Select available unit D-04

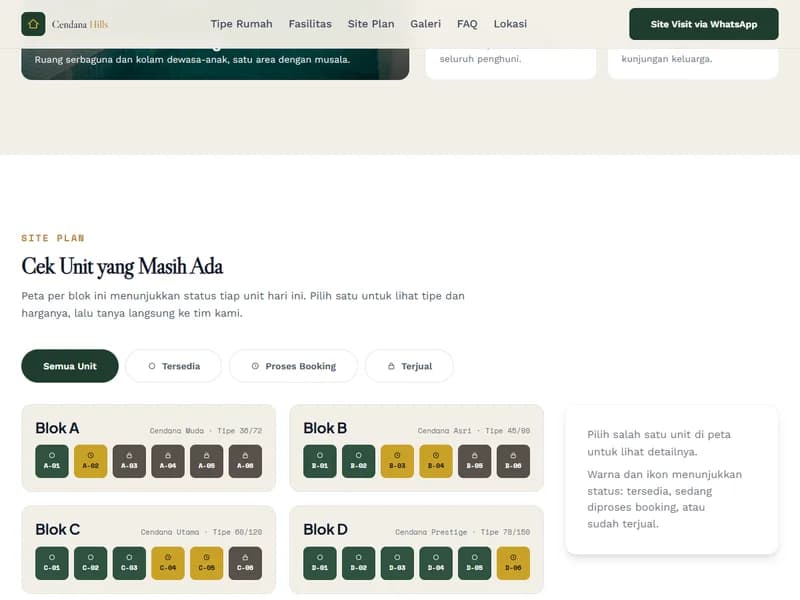[436, 563]
